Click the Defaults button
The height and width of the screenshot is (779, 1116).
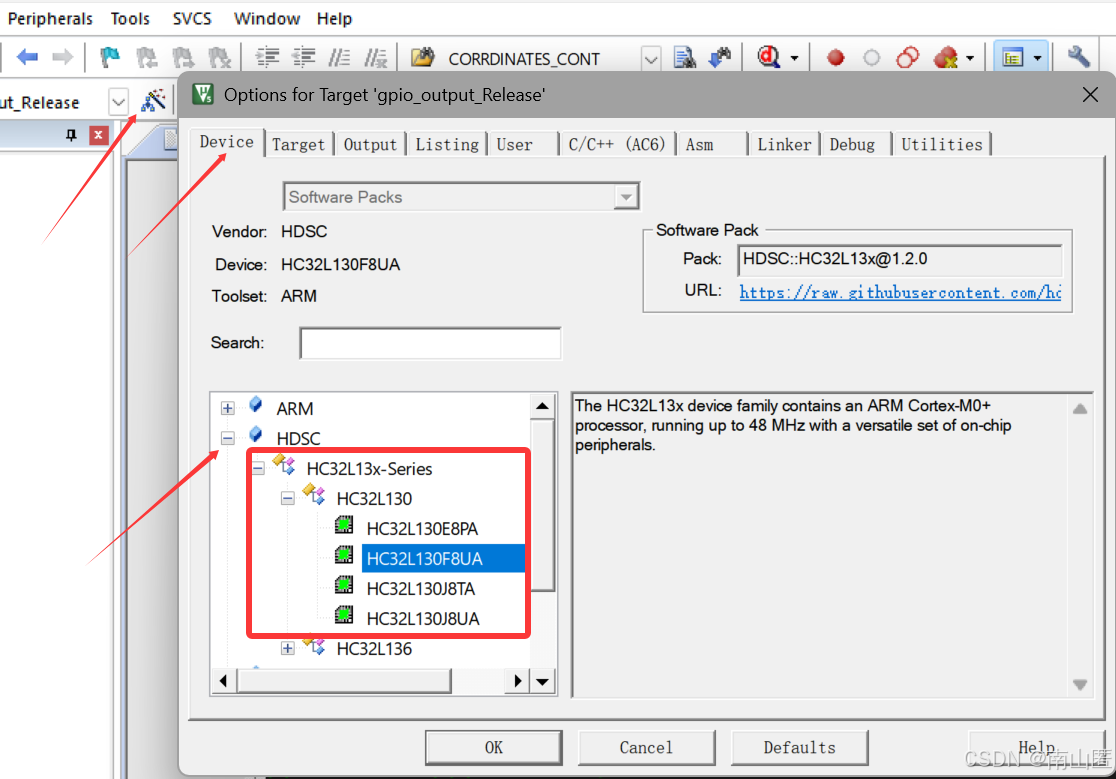click(x=799, y=748)
